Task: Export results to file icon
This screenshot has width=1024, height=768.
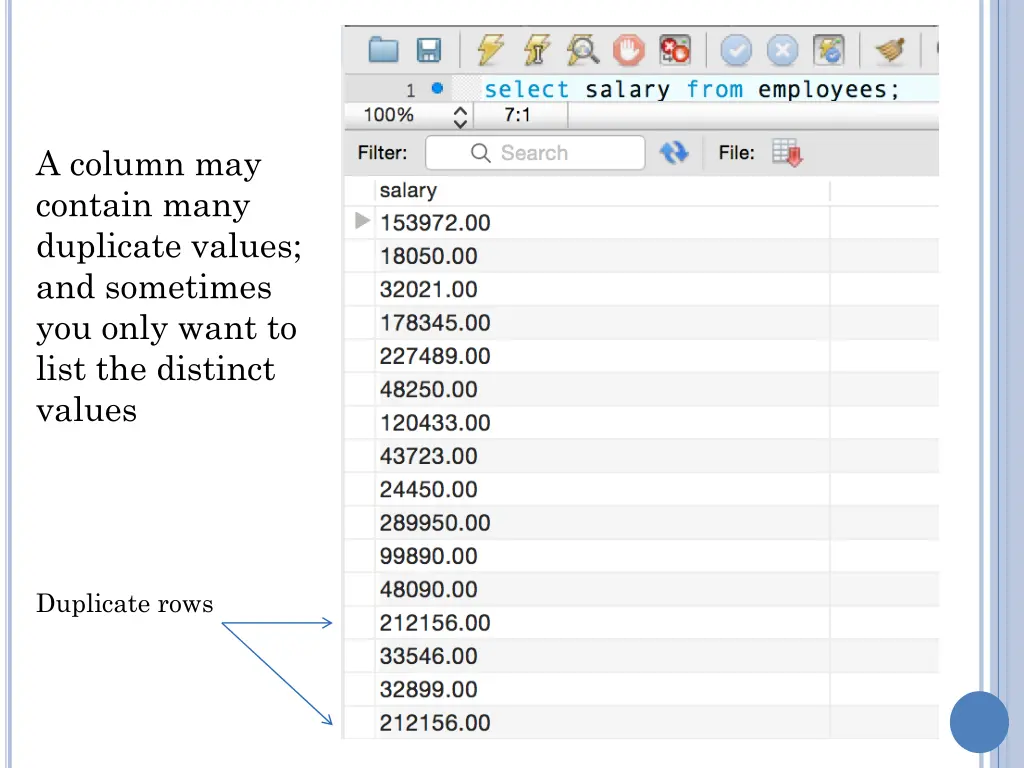Action: tap(788, 153)
